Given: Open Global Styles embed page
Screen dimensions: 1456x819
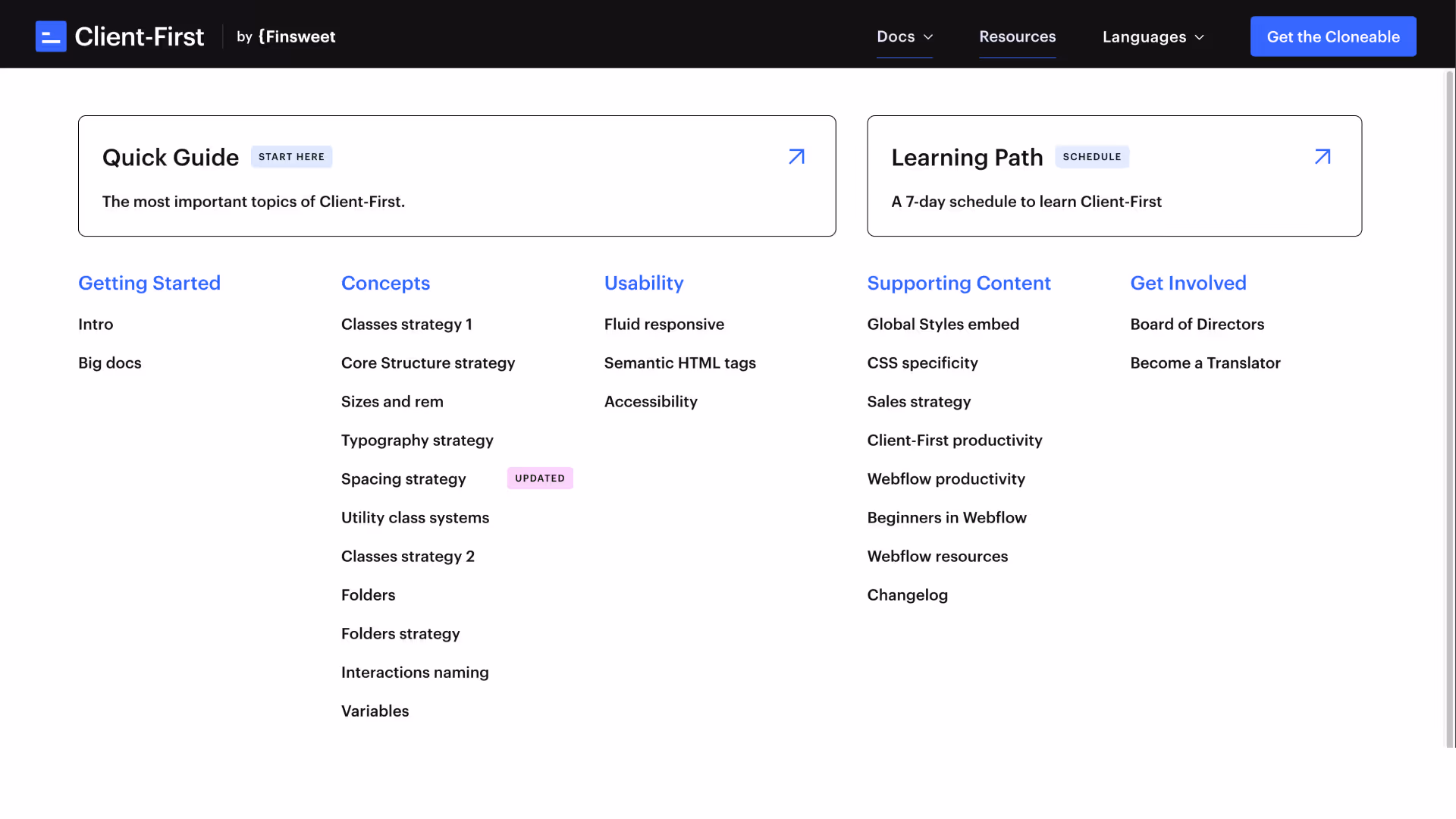Looking at the screenshot, I should tap(943, 325).
